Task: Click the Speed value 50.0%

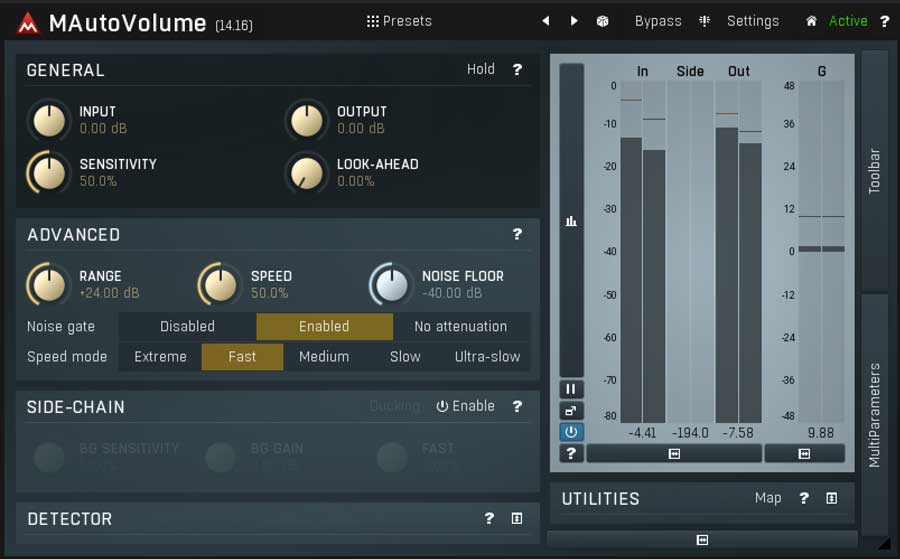Action: click(x=270, y=293)
